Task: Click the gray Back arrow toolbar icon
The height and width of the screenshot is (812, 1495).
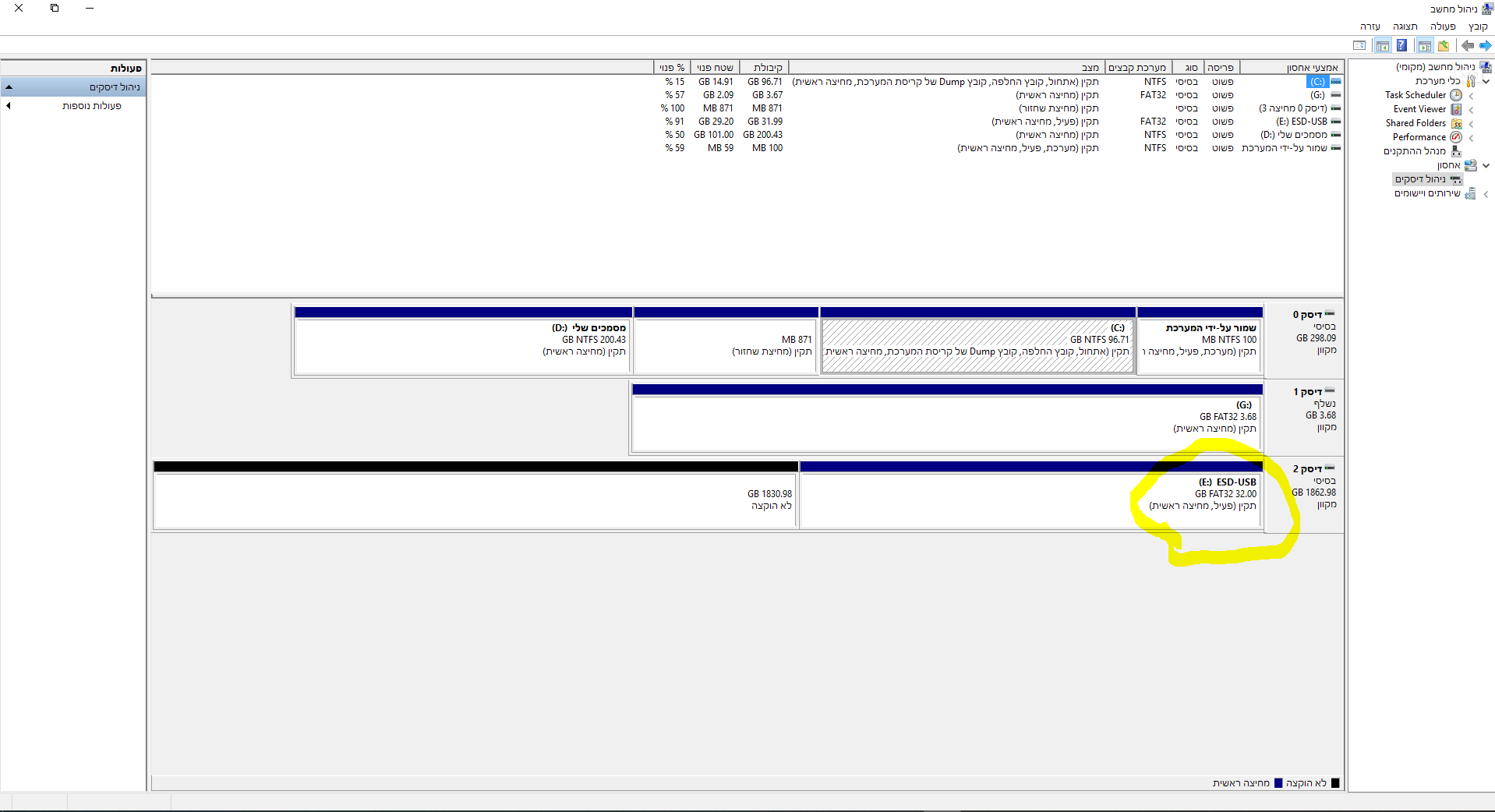Action: pyautogui.click(x=1468, y=45)
